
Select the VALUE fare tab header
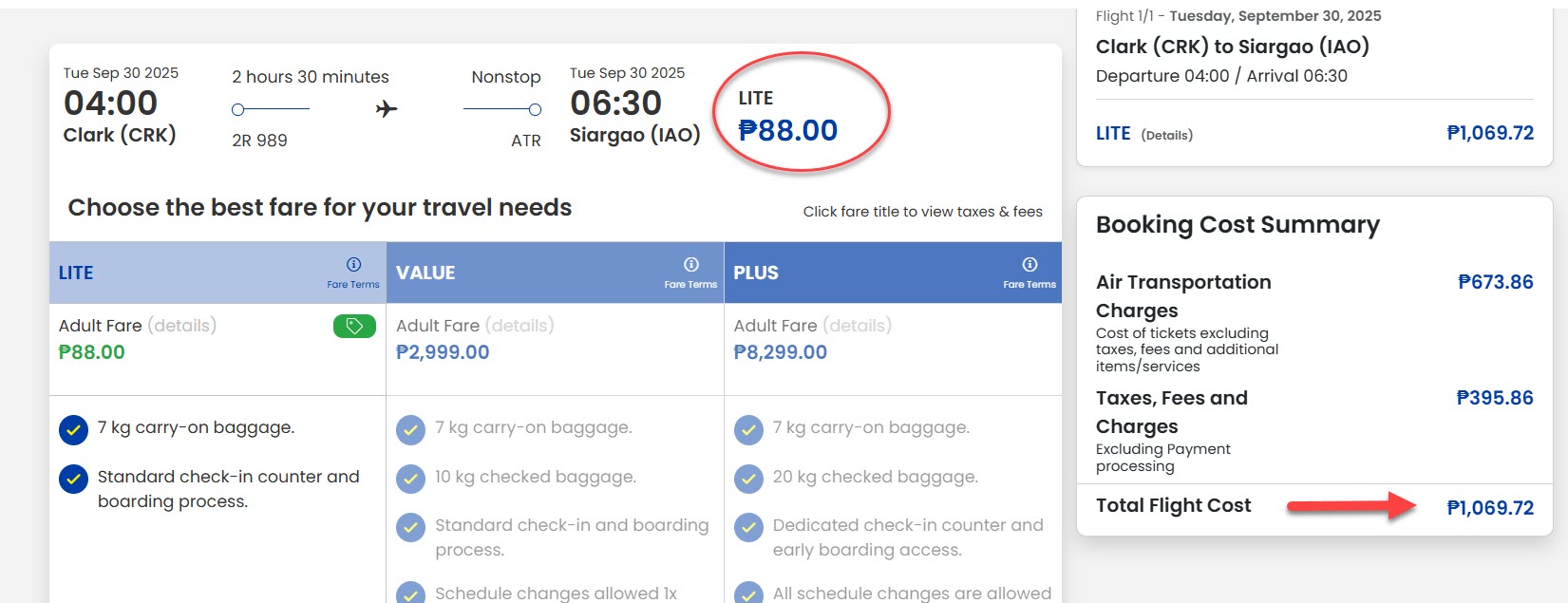click(x=425, y=273)
